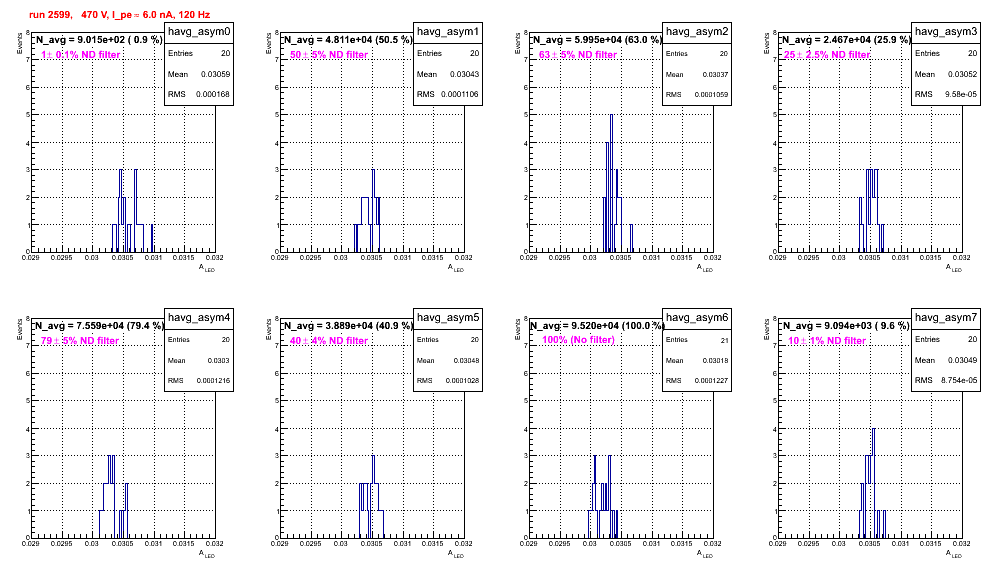Viewport: 996px width, 572px height.
Task: Click the N_avg = 7.559e+04 label
Action: [98, 326]
